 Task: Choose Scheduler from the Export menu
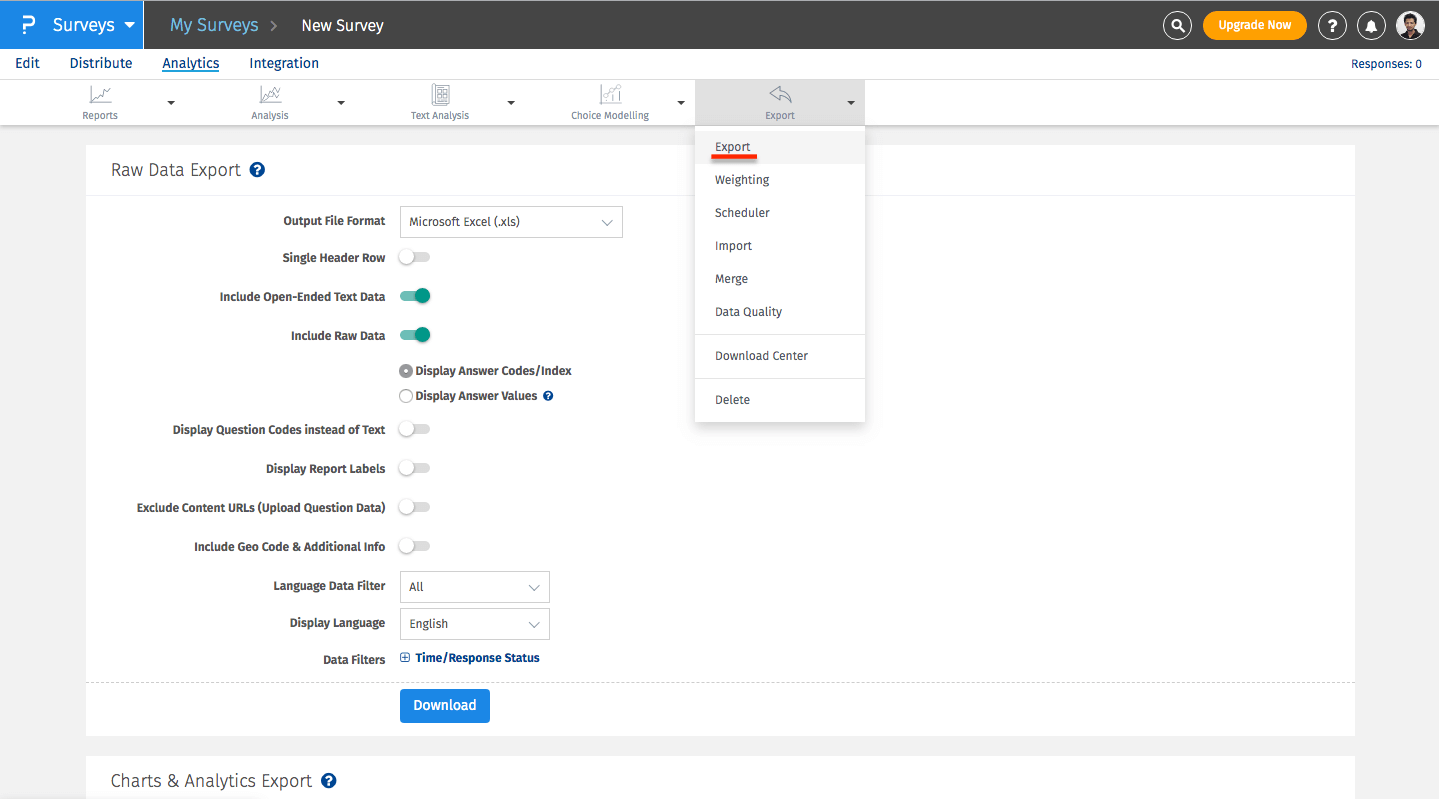tap(742, 213)
